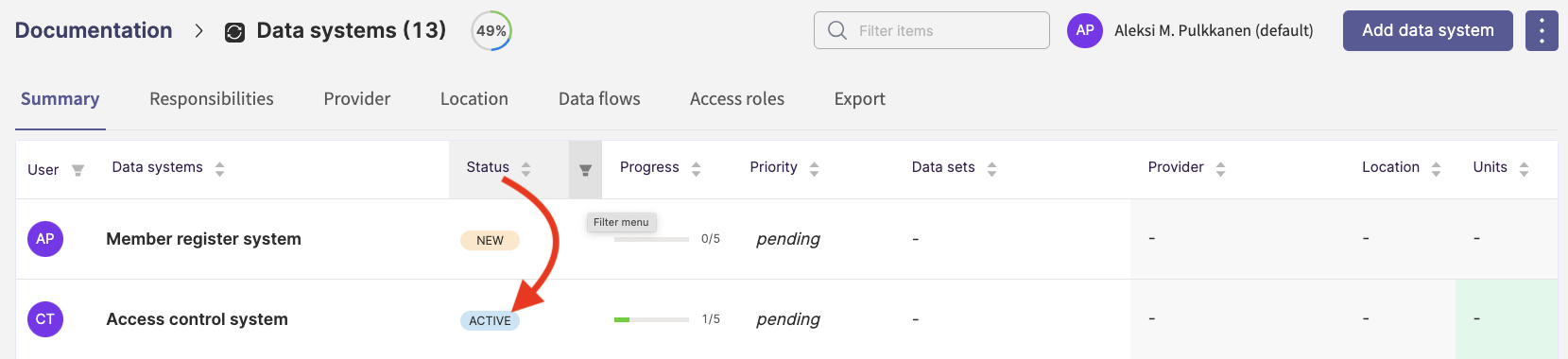Go back to Documentation breadcrumb link
Image resolution: width=1568 pixels, height=359 pixels.
(x=94, y=30)
